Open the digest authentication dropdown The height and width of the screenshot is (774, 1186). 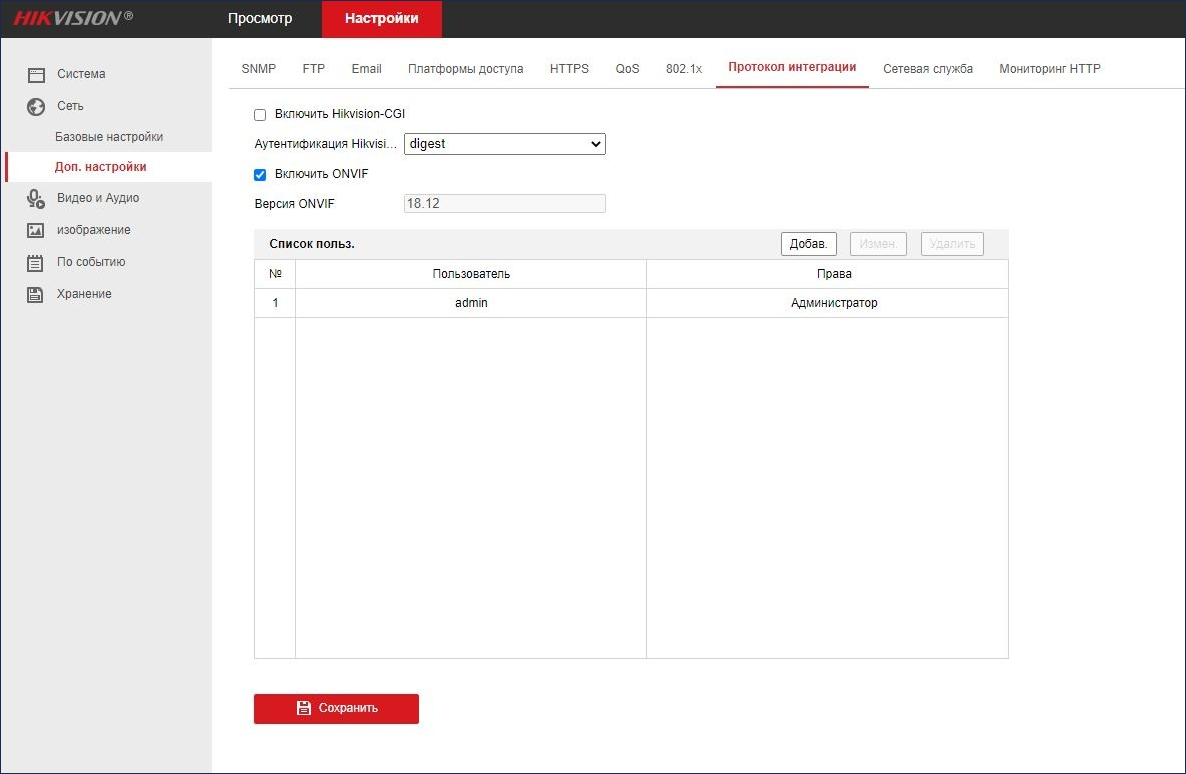click(505, 144)
